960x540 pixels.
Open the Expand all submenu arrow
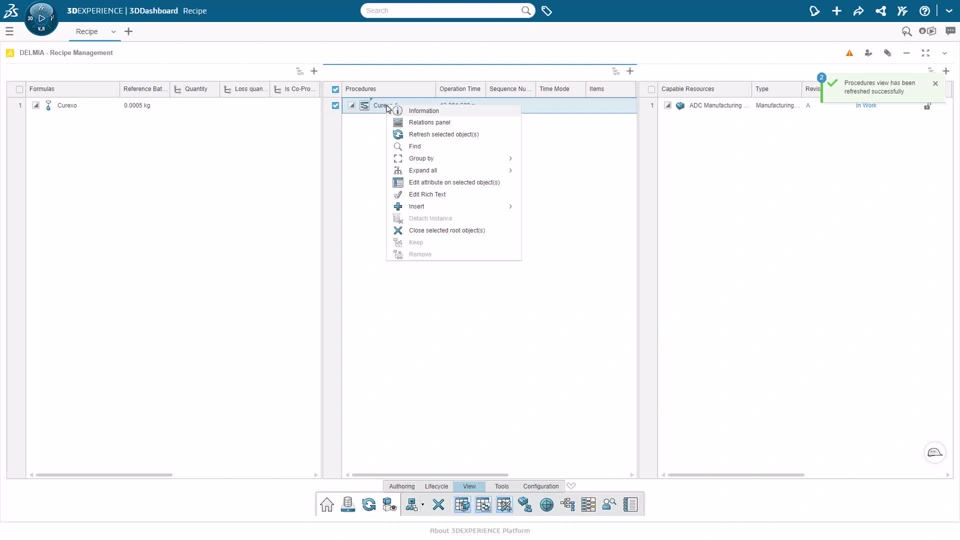[x=511, y=171]
